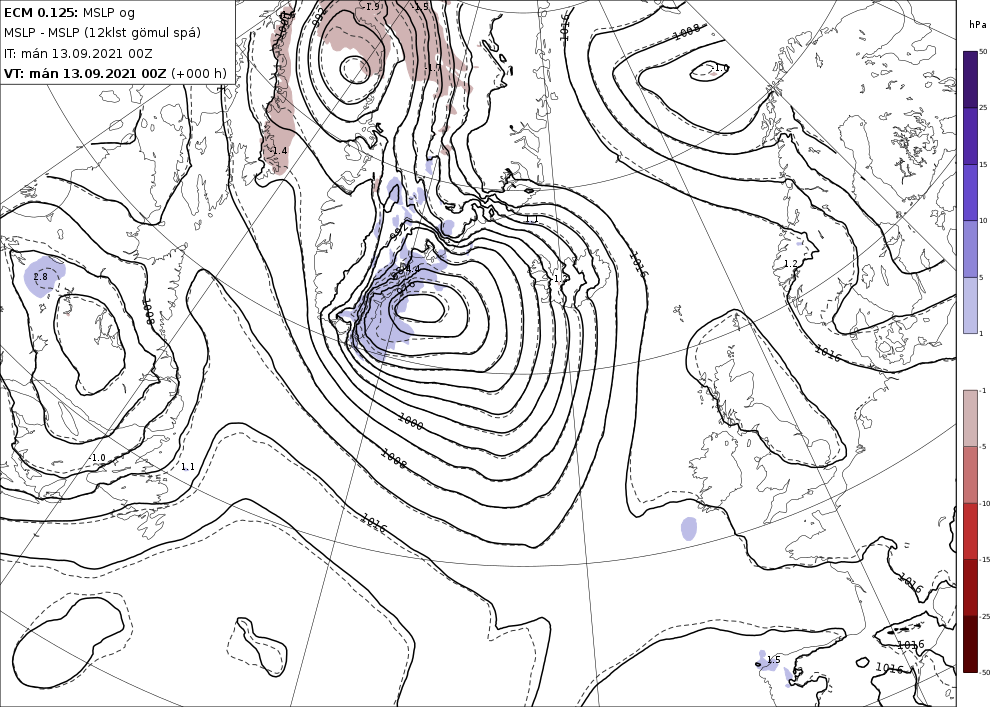Click the '-1.0' value inside the top-right low
This screenshot has height=707, width=1000.
[721, 68]
